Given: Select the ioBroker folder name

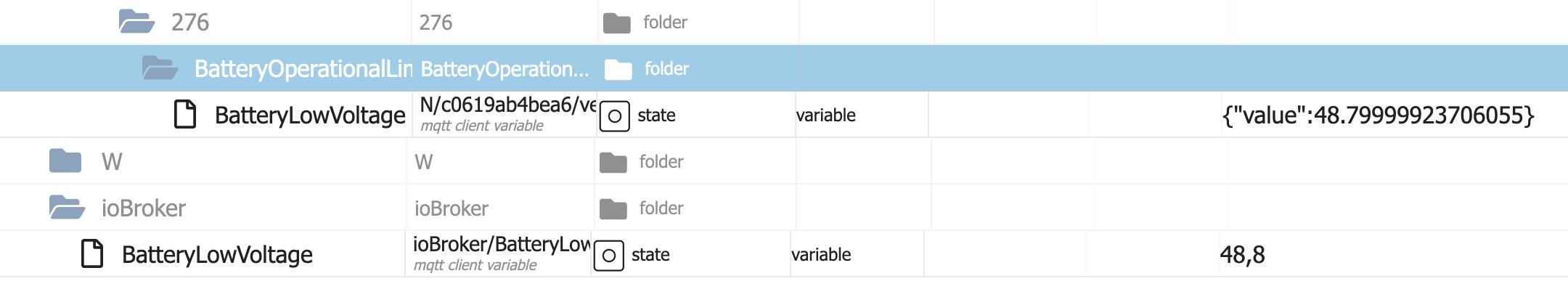Looking at the screenshot, I should [144, 208].
